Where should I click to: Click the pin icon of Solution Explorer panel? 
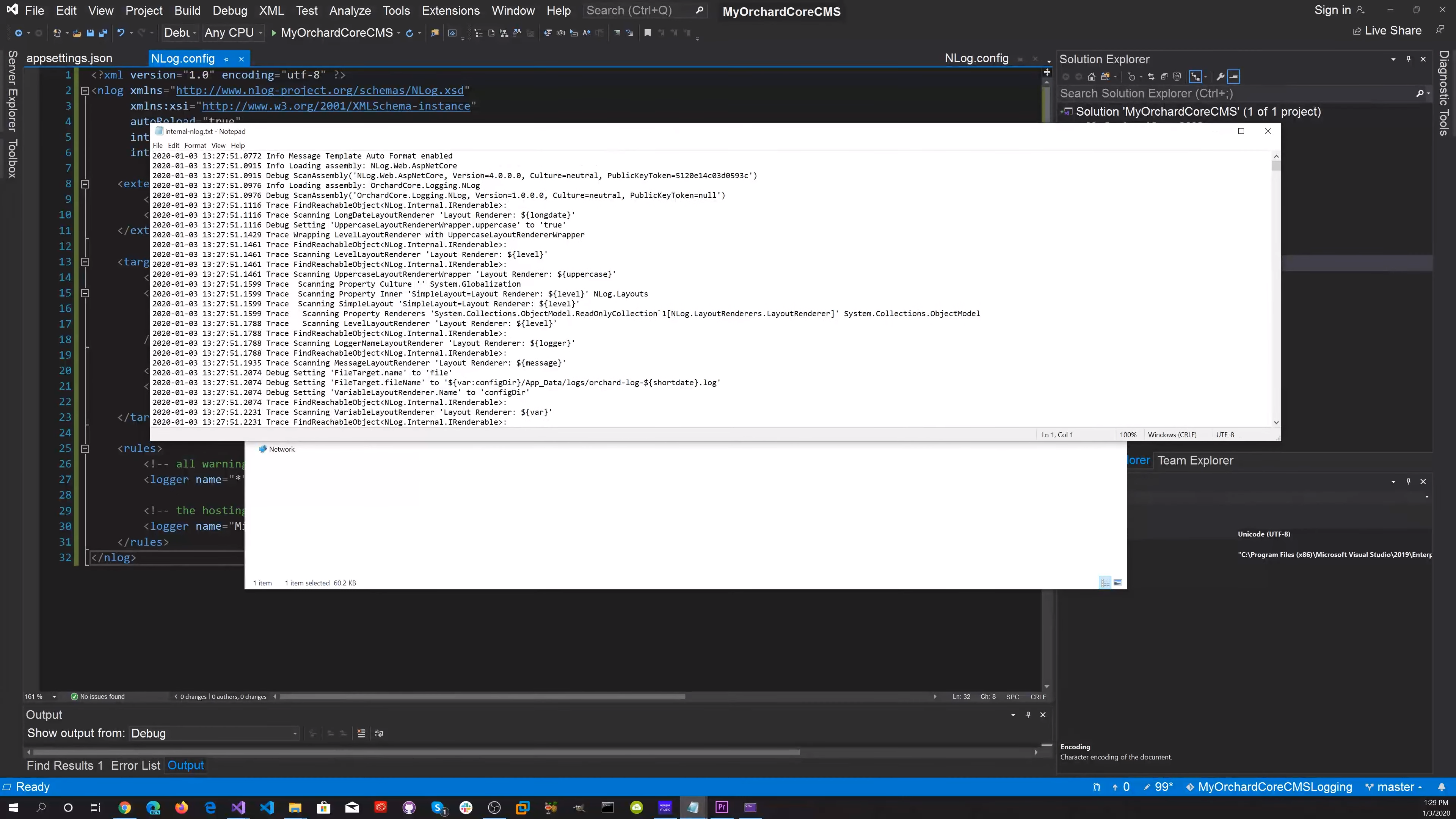pos(1409,59)
